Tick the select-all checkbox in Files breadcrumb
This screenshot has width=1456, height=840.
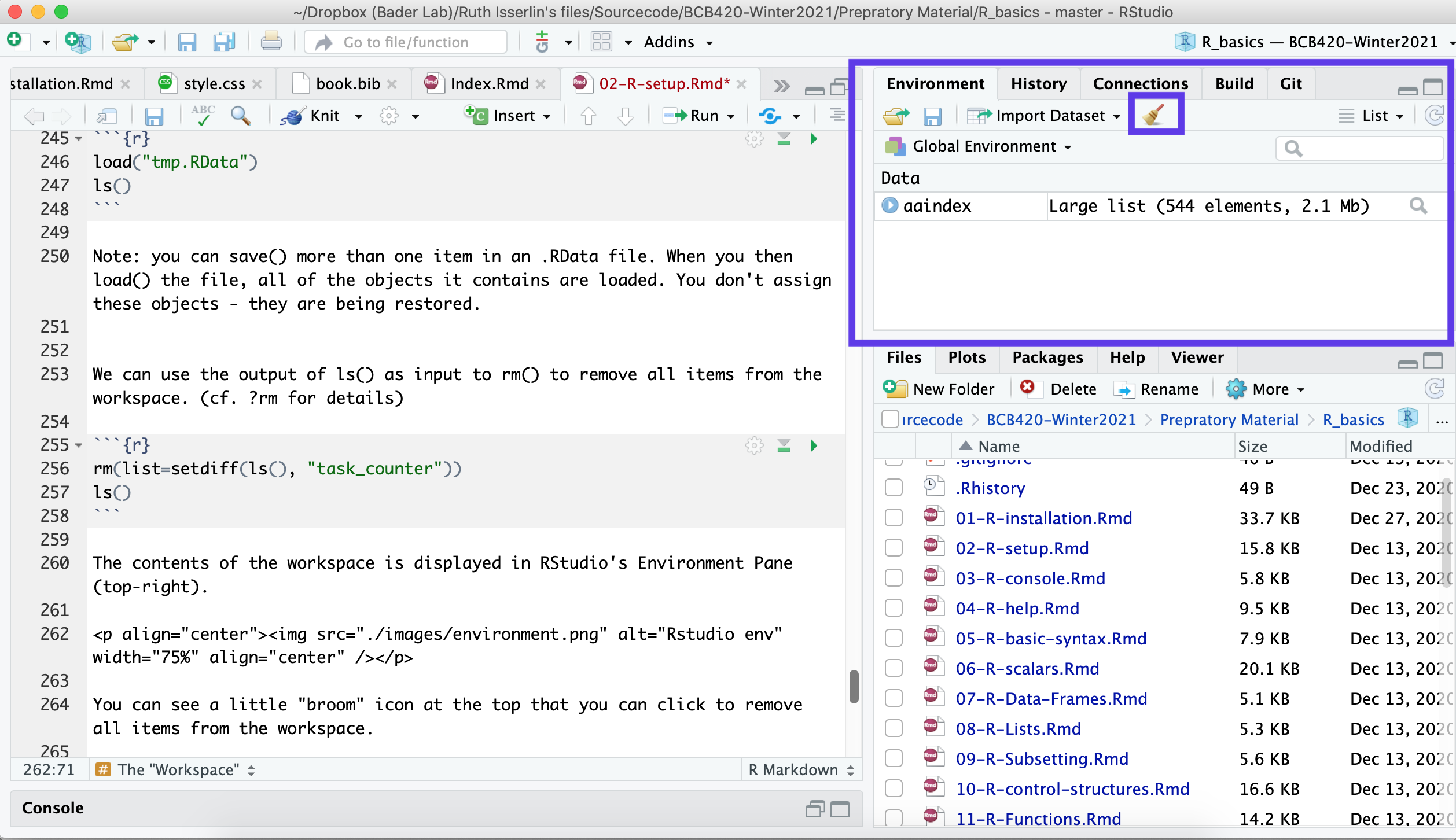pos(890,419)
